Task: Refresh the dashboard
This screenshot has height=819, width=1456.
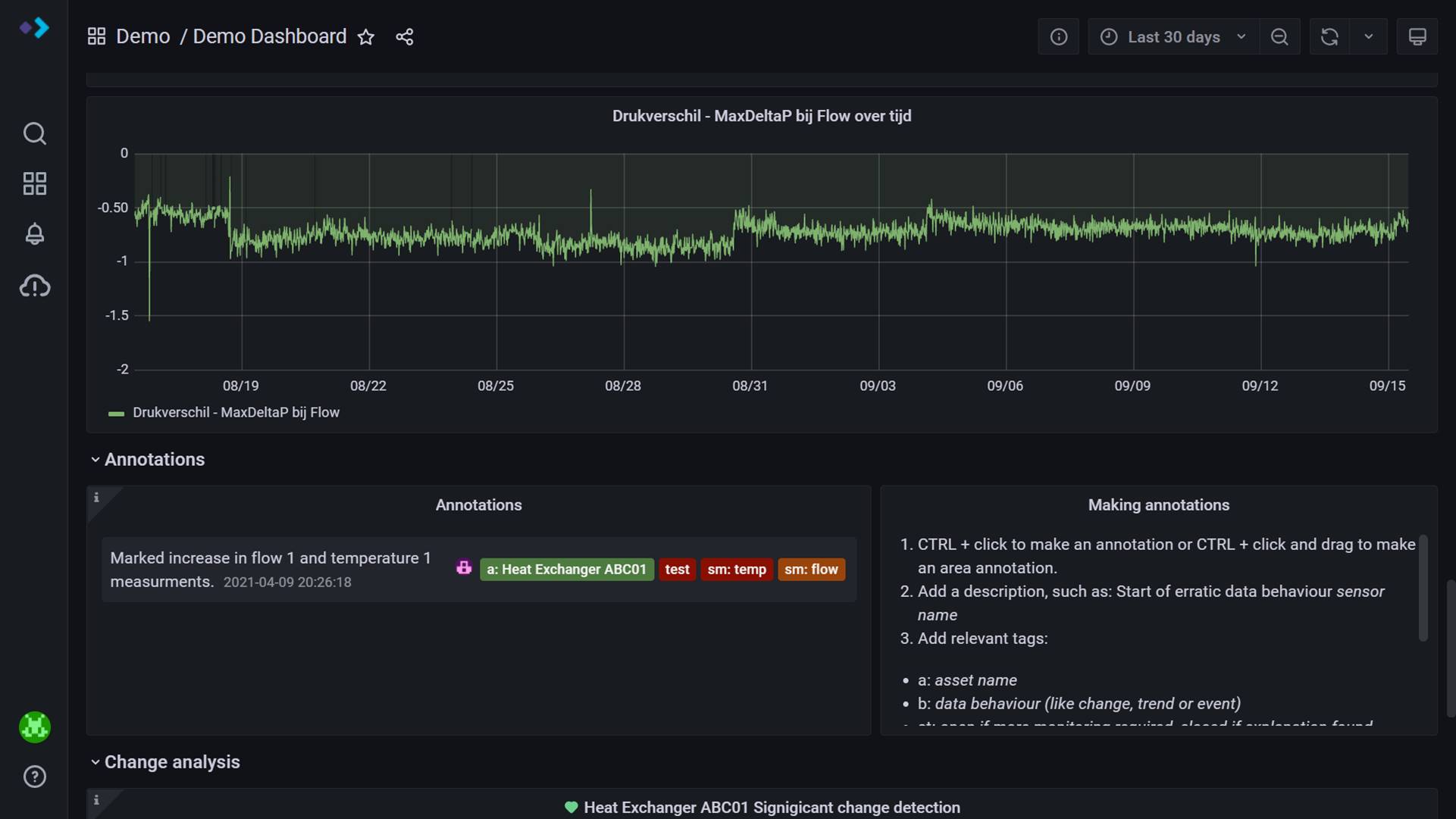Action: [1329, 37]
